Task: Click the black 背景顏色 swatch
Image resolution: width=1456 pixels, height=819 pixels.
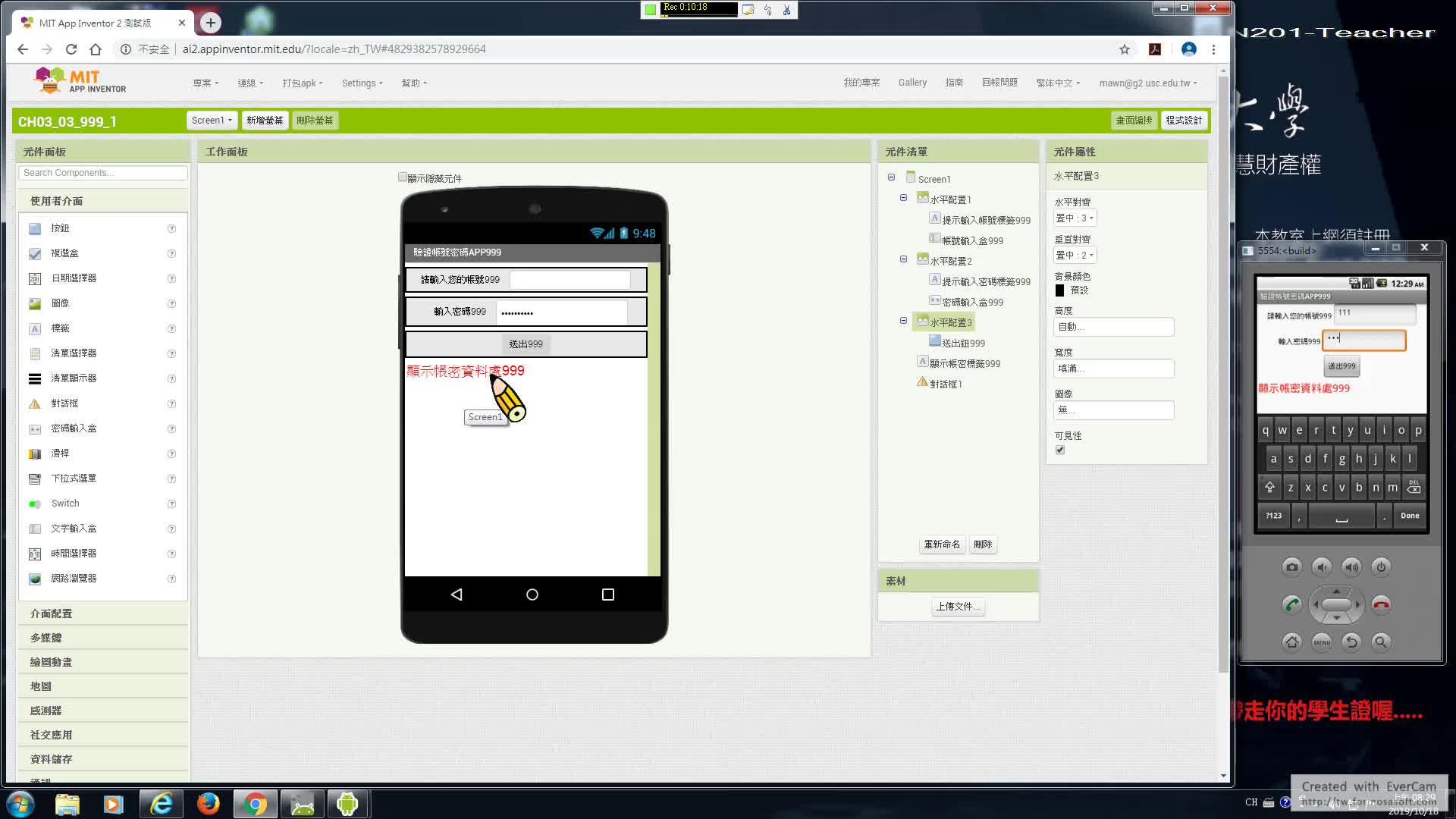Action: (1059, 290)
